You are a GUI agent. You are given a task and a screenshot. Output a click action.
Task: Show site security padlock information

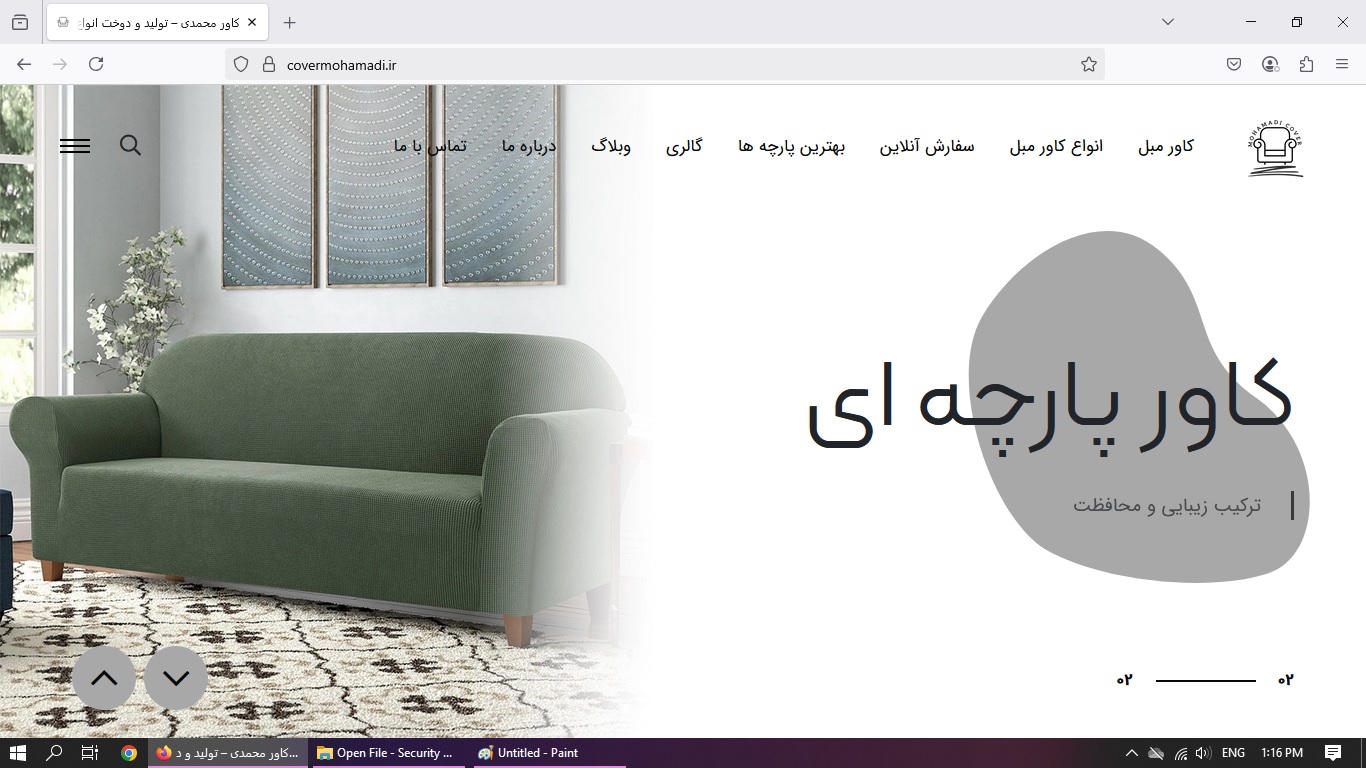pos(268,64)
